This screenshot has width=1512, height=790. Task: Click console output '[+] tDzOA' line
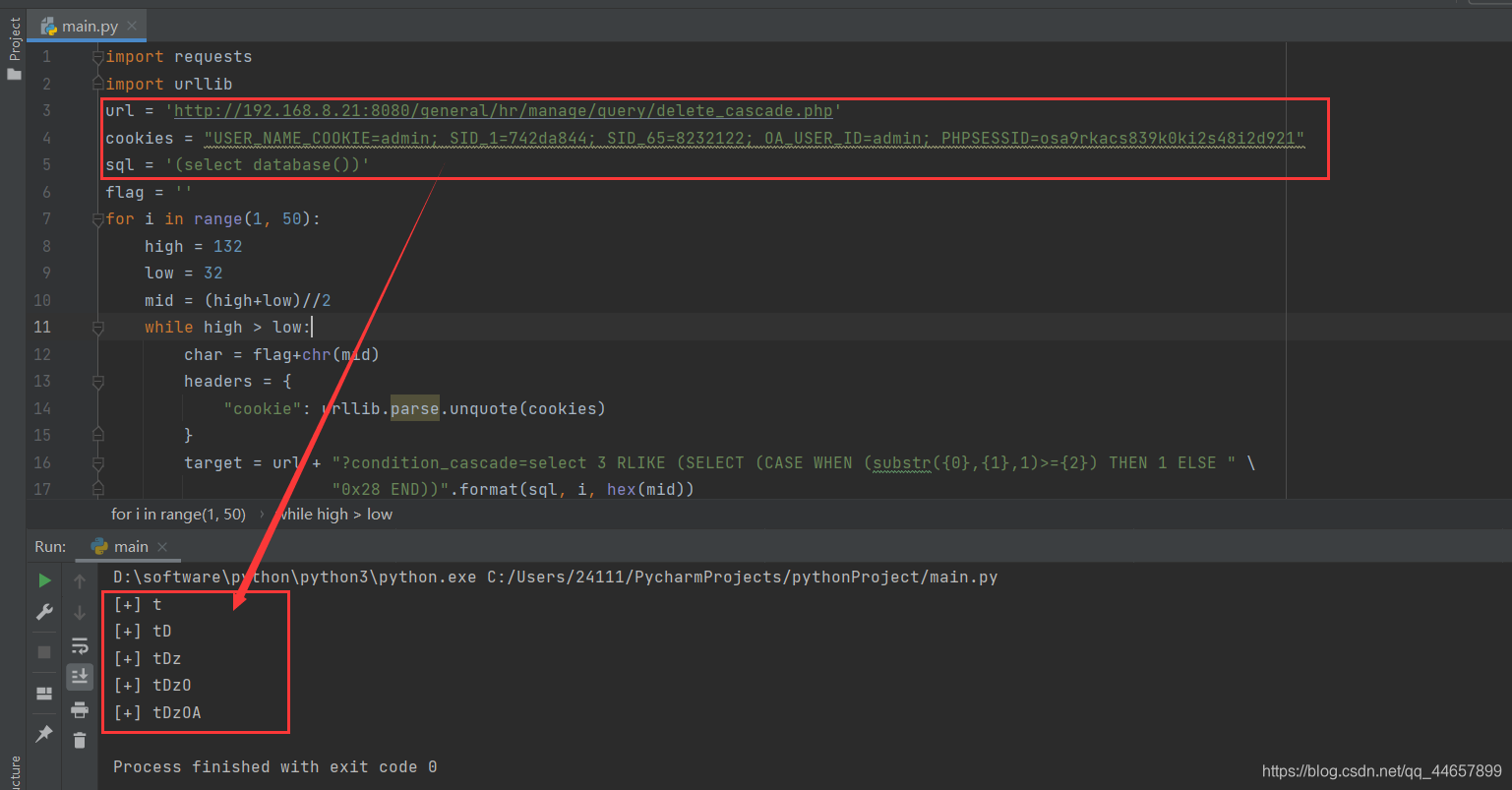[x=157, y=713]
